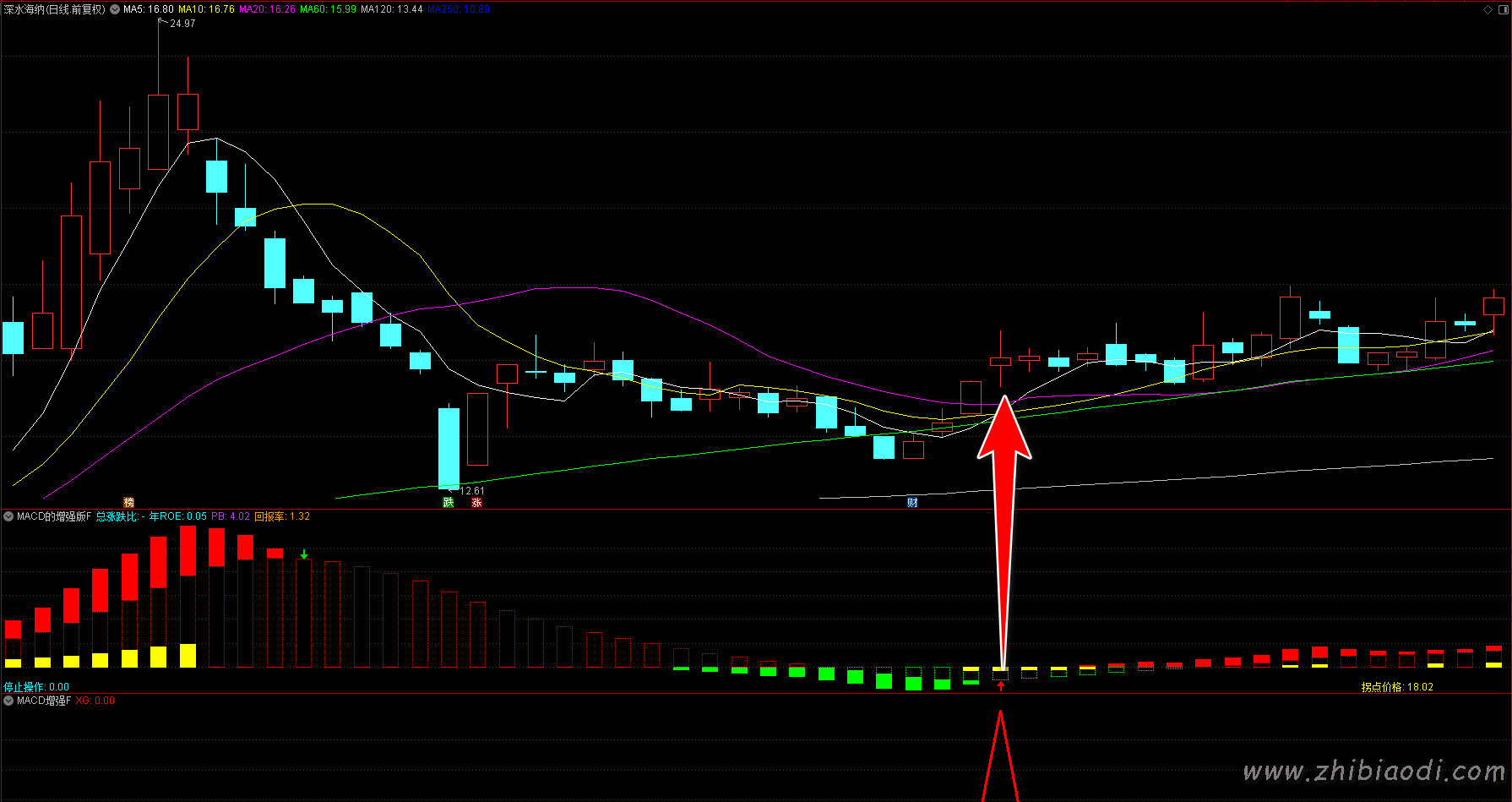
Task: Click the MACD的增强版F indicator name
Action: (x=54, y=516)
